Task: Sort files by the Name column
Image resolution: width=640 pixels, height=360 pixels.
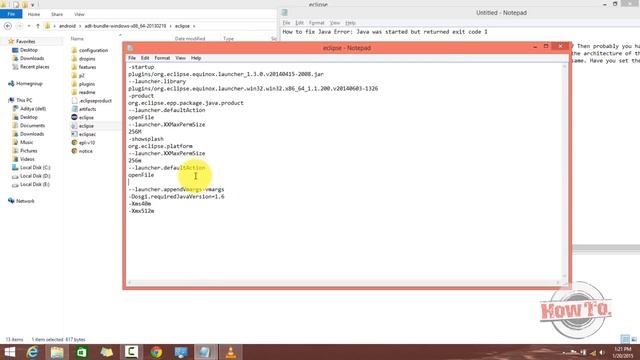Action: click(77, 39)
